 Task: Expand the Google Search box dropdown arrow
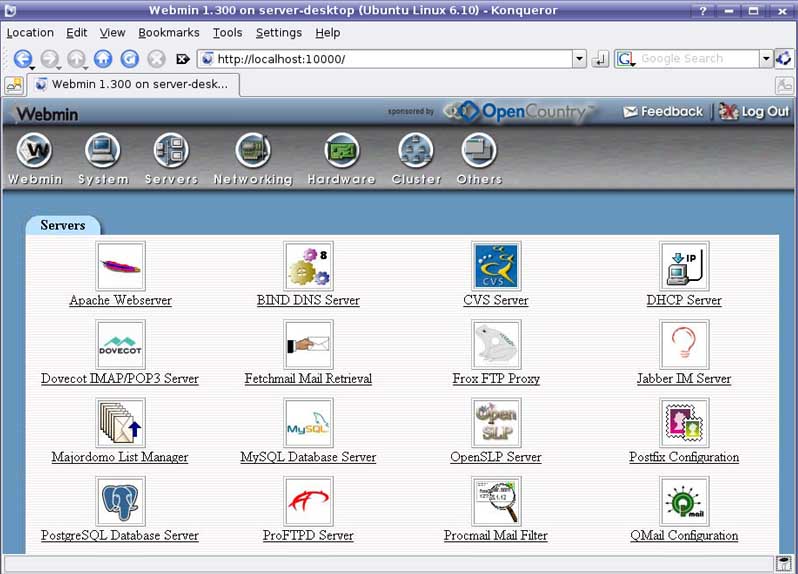tap(766, 59)
